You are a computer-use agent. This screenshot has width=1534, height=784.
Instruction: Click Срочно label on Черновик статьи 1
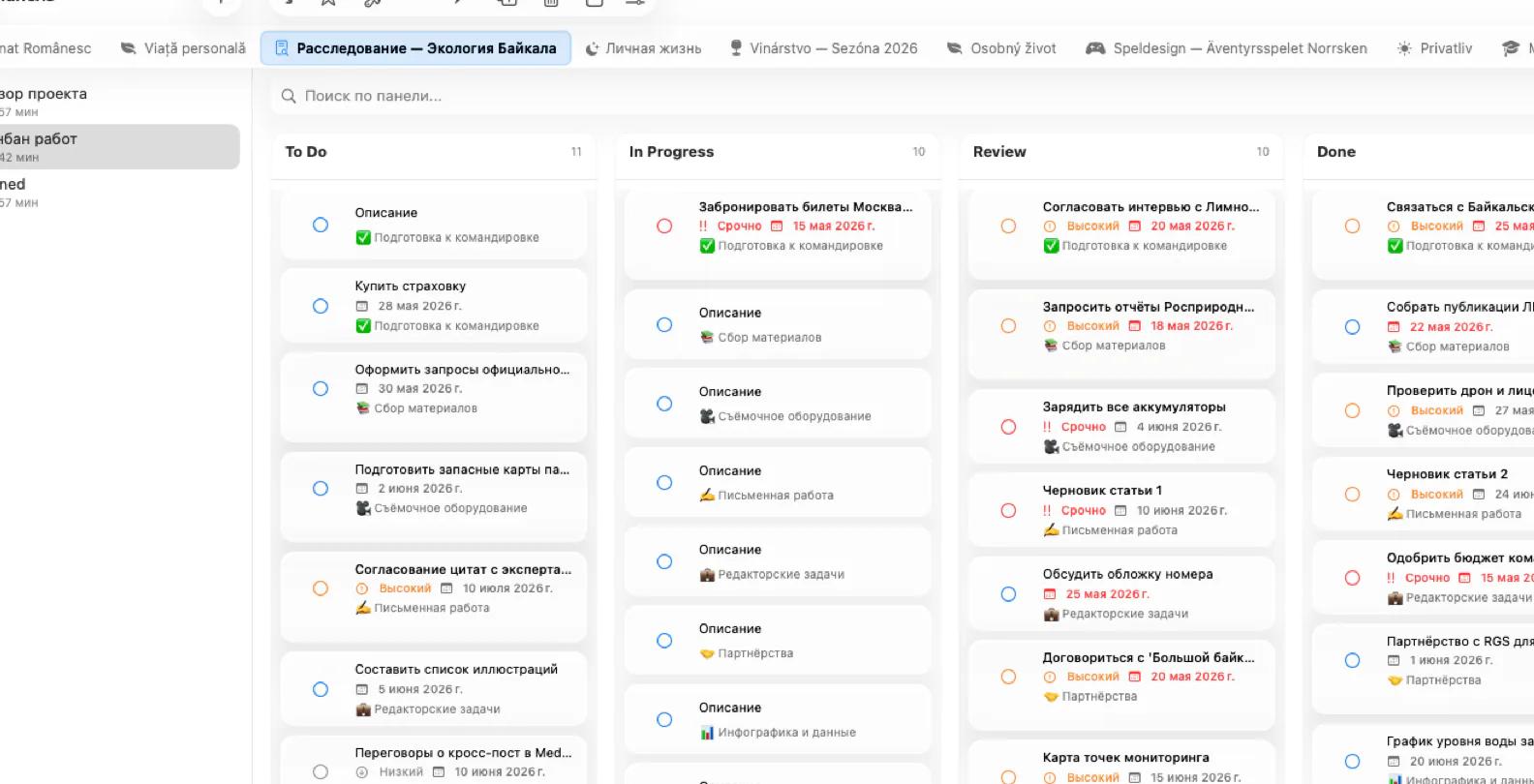click(1083, 510)
